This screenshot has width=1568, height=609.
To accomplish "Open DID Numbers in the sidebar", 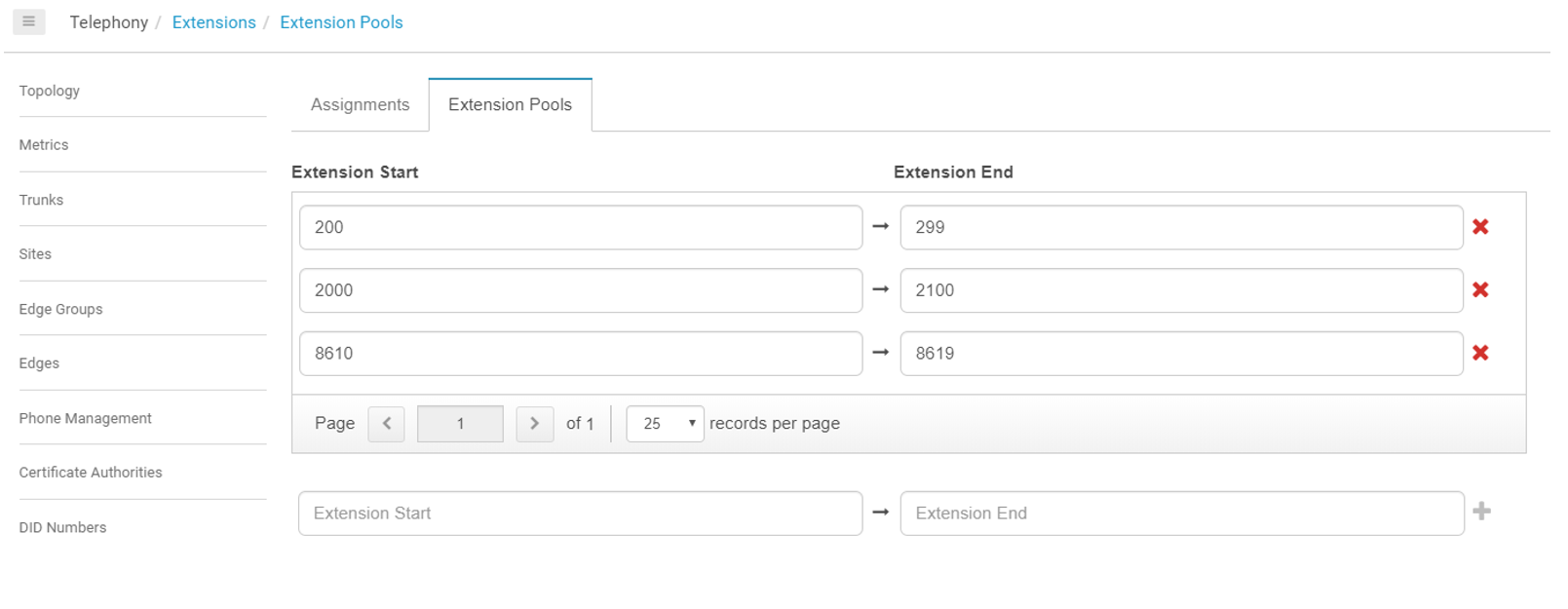I will click(x=62, y=527).
